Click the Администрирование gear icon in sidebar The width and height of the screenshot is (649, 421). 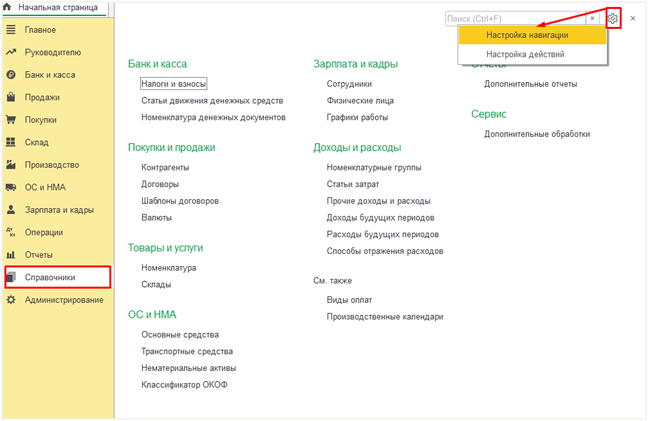tap(11, 300)
